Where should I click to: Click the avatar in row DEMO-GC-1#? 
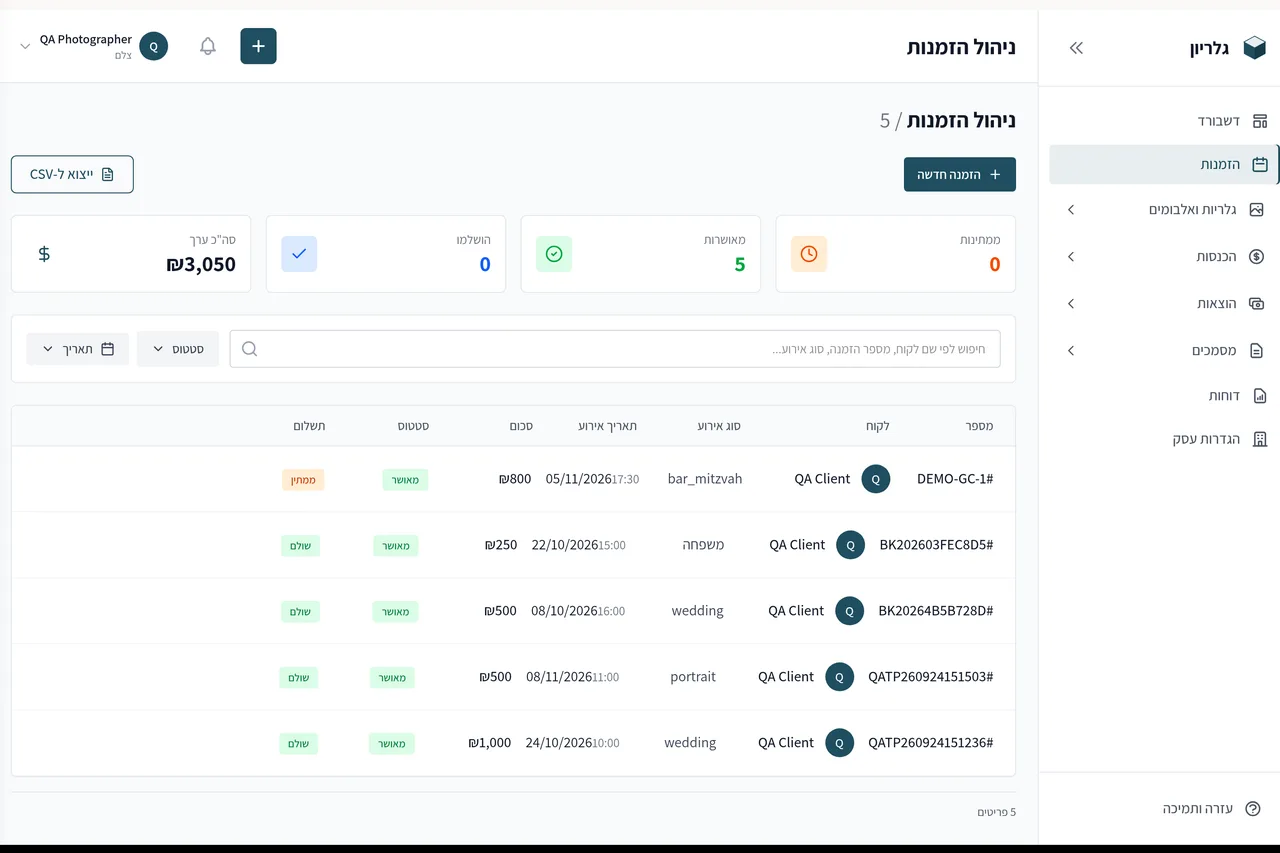coord(876,479)
